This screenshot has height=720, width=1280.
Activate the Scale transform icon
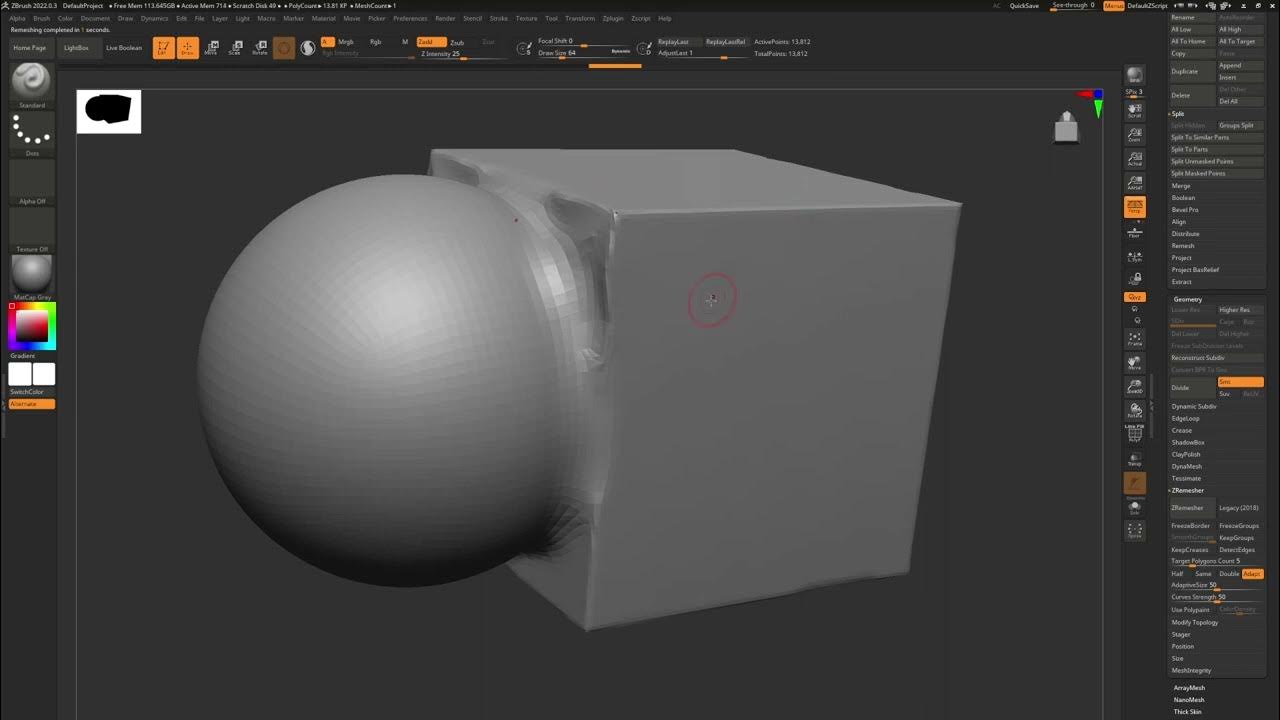click(x=235, y=48)
